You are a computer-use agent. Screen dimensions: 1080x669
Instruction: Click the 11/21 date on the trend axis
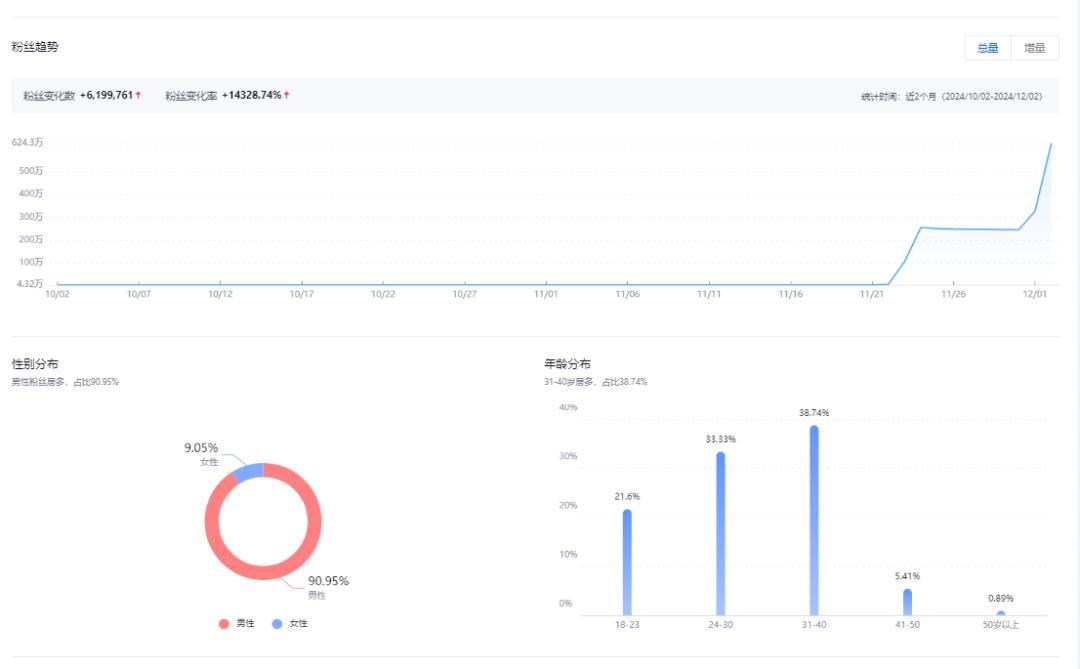(x=872, y=294)
